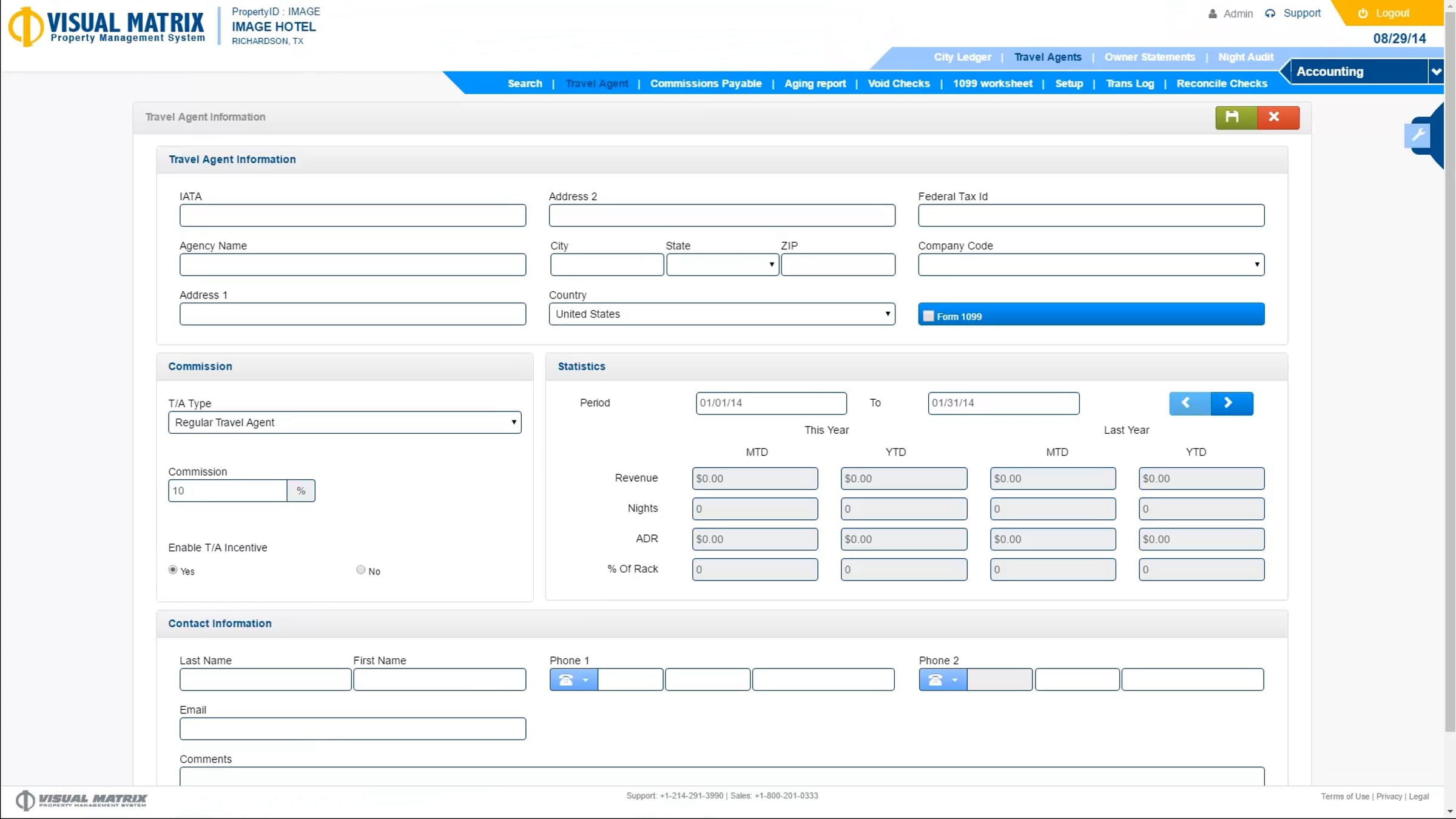
Task: Open Commissions Payable submenu
Action: click(x=706, y=84)
